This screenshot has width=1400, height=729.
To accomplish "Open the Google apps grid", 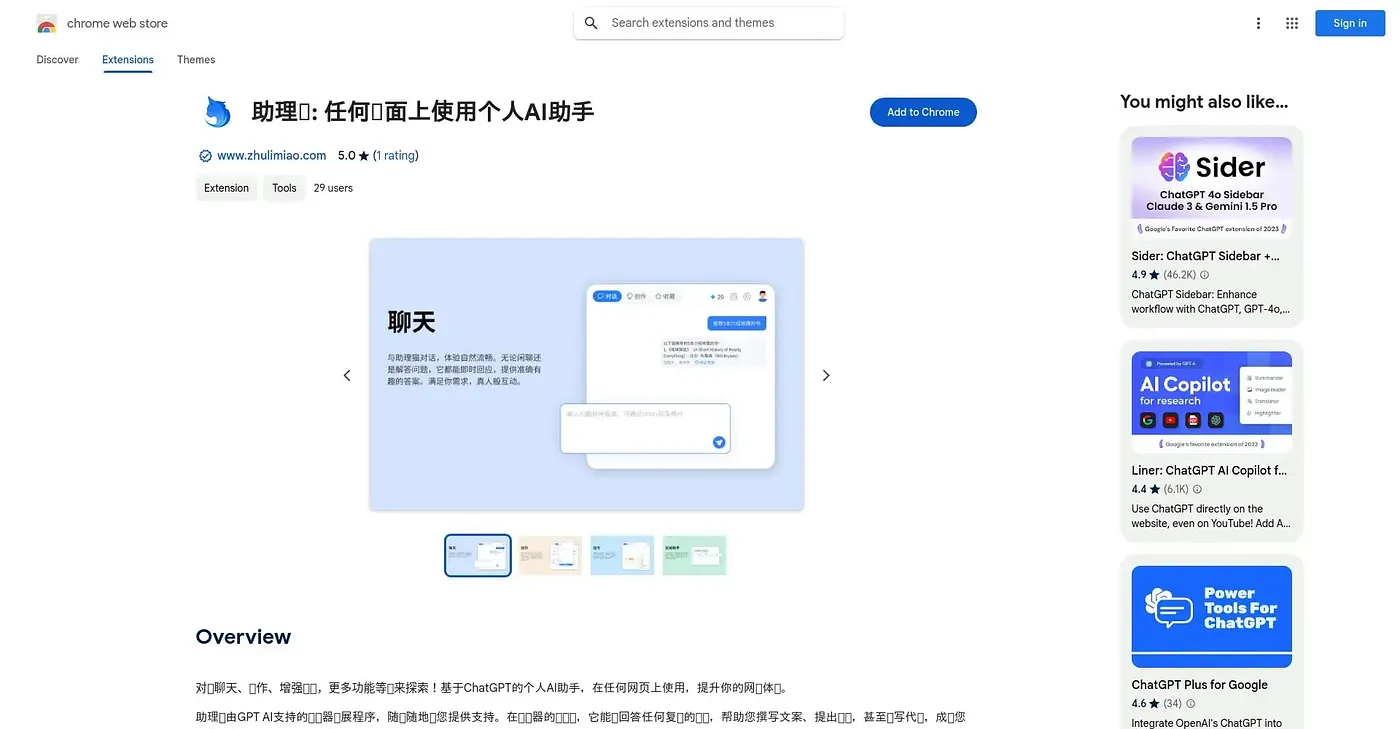I will [x=1292, y=23].
